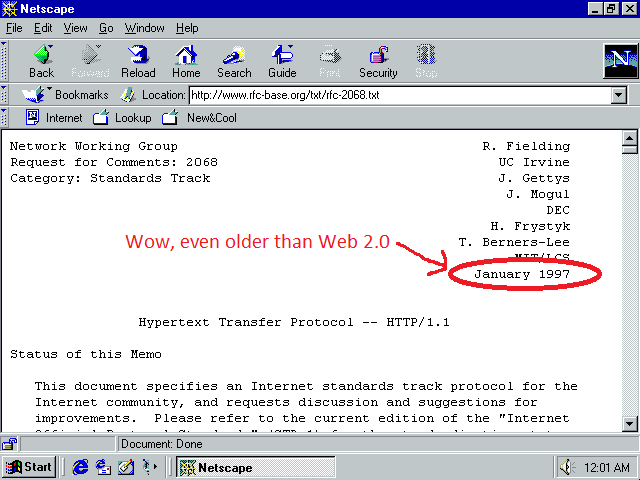Click the 'Document: Done' status text
This screenshot has width=640, height=480.
162,444
